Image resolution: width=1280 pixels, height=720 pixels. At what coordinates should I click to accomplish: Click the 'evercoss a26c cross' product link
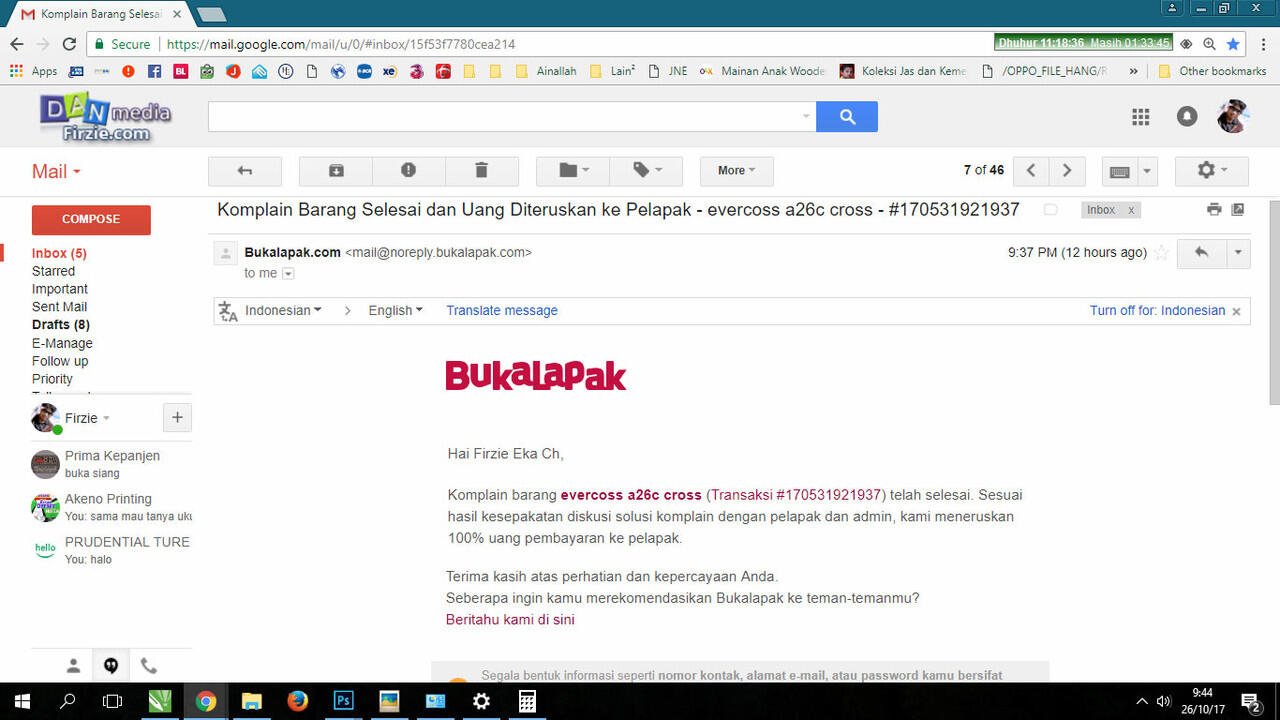[x=631, y=495]
